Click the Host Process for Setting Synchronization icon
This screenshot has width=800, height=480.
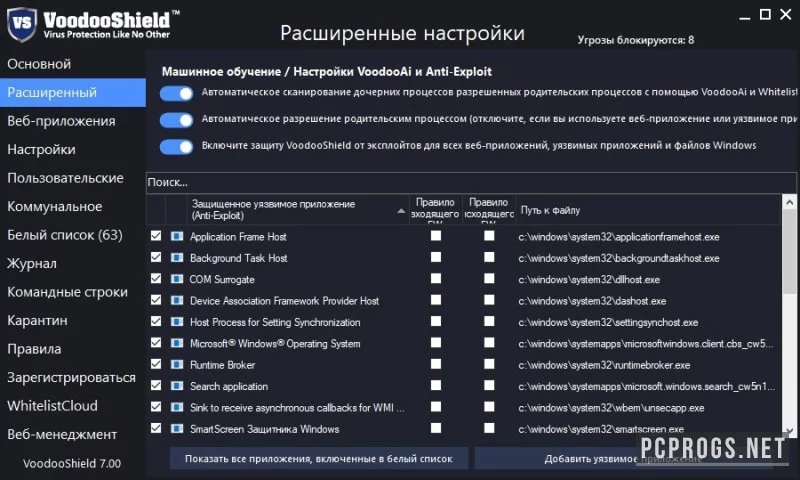click(177, 322)
